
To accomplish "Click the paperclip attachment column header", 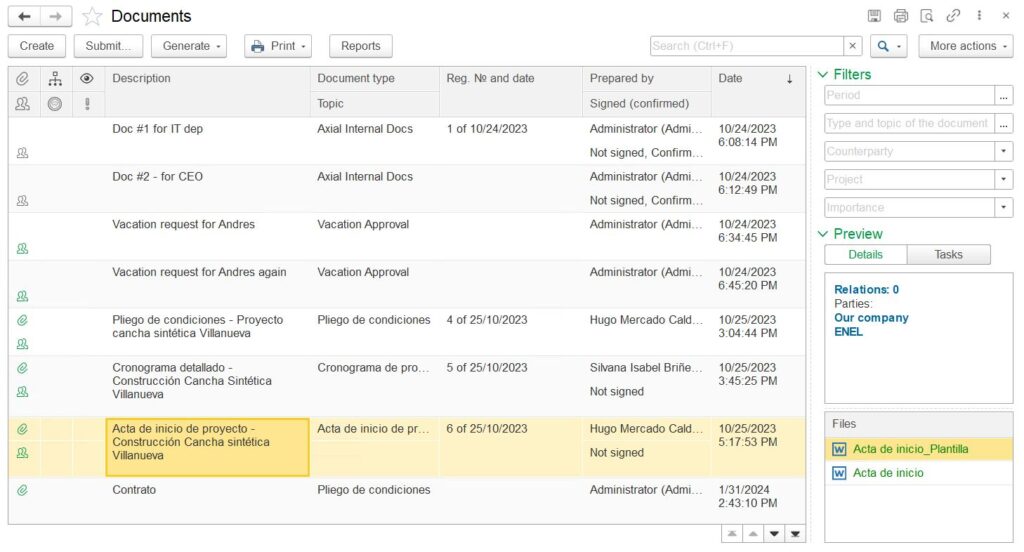I will [22, 79].
